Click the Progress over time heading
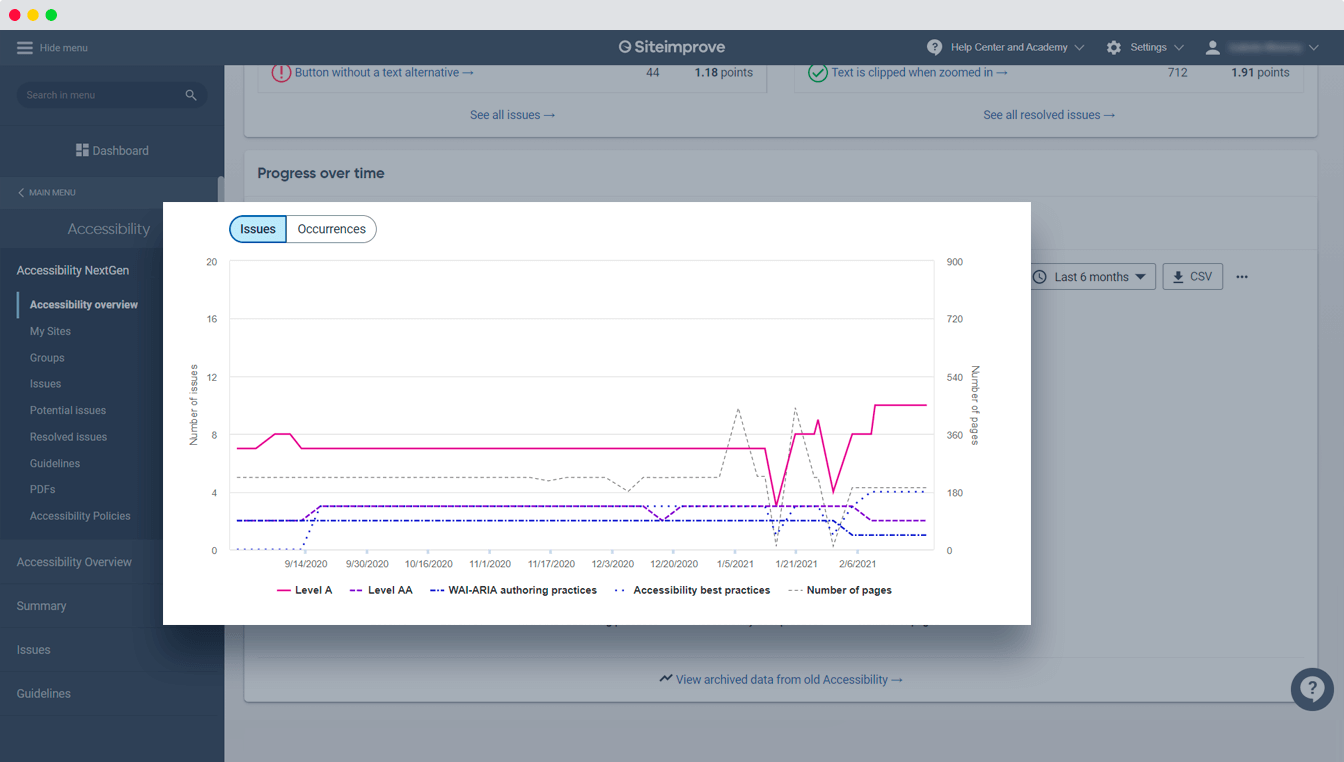 coord(321,173)
